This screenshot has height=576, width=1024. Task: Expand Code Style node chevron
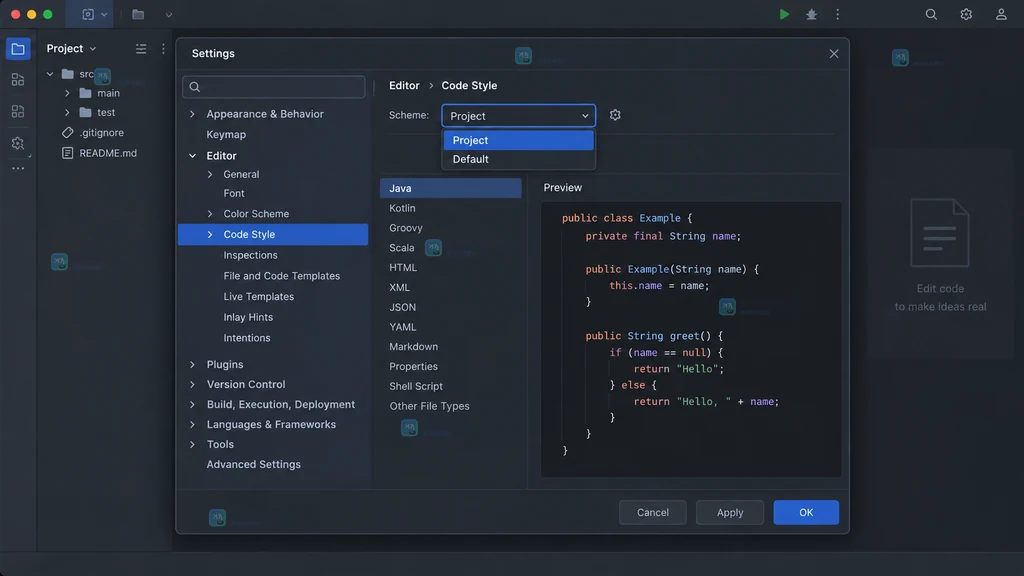[x=210, y=234]
